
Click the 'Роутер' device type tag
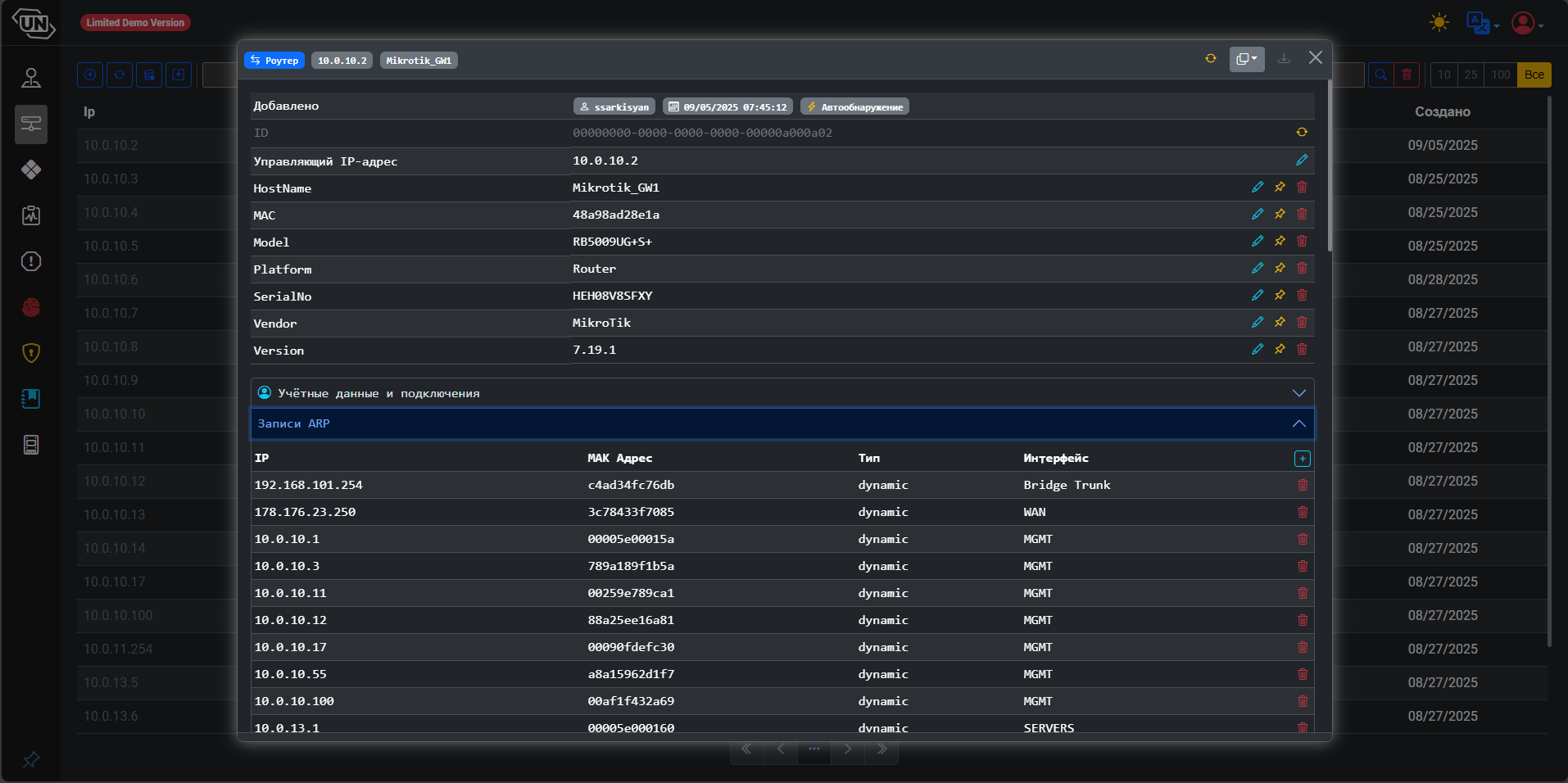tap(274, 61)
